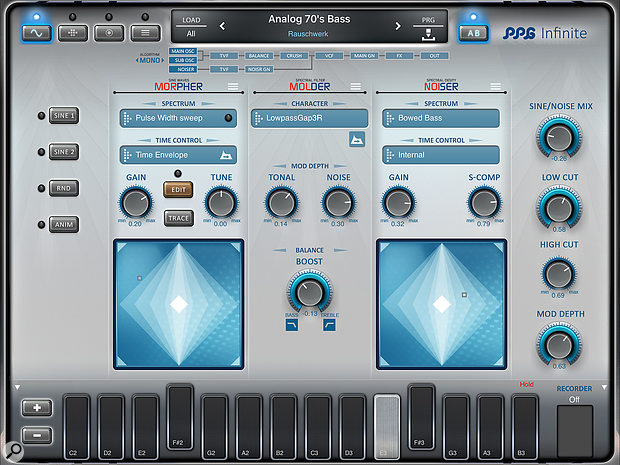The image size is (620, 465).
Task: Click the Molder TONAL mod depth knob
Action: (x=282, y=203)
